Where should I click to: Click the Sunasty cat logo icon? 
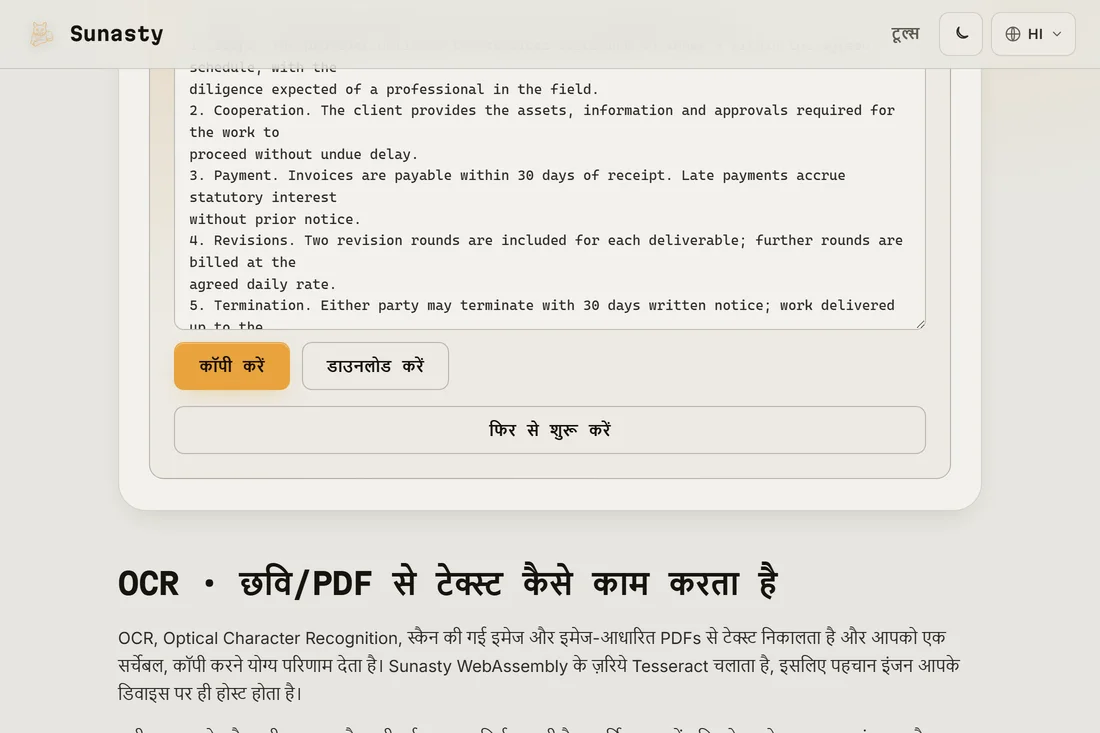tap(41, 34)
